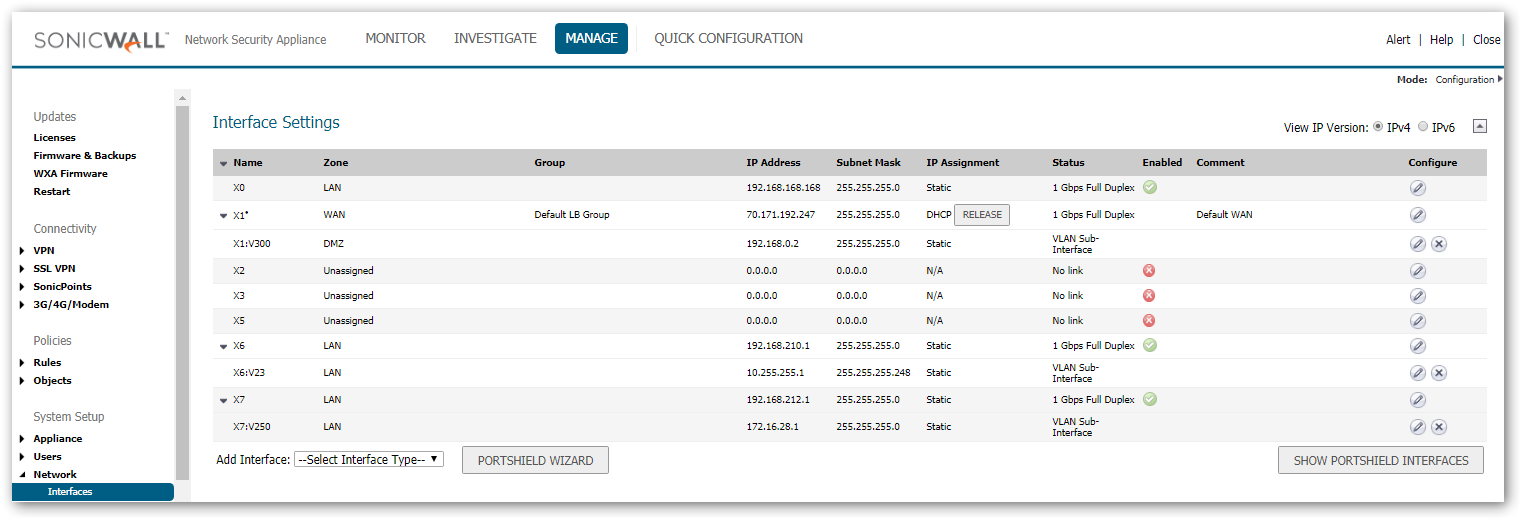Screen dimensions: 1520x518
Task: Click the edit pencil icon for X0
Action: point(1417,188)
